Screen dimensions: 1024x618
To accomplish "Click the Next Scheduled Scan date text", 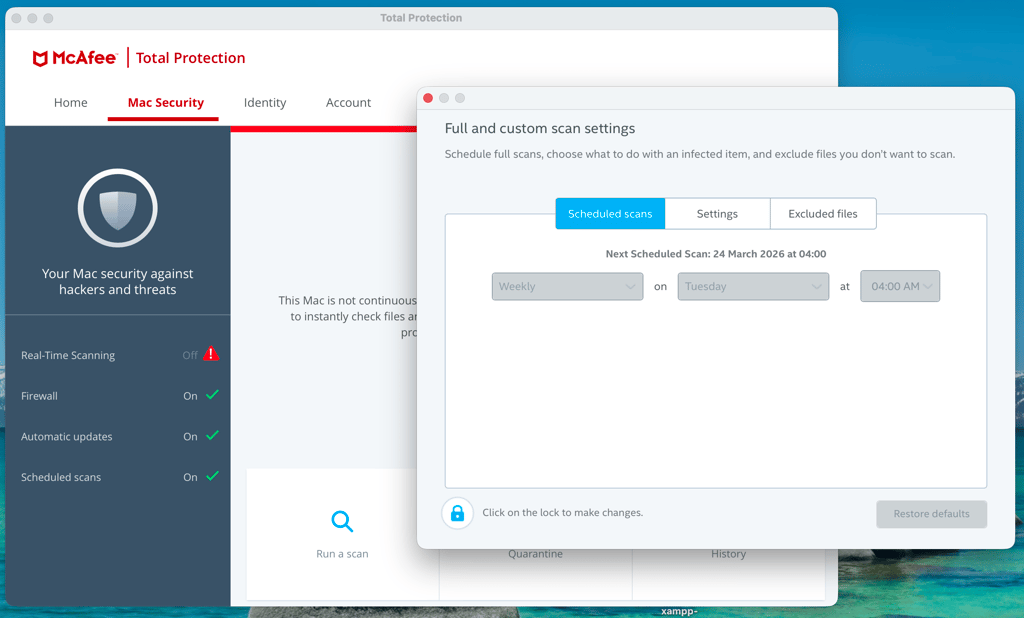I will 716,253.
